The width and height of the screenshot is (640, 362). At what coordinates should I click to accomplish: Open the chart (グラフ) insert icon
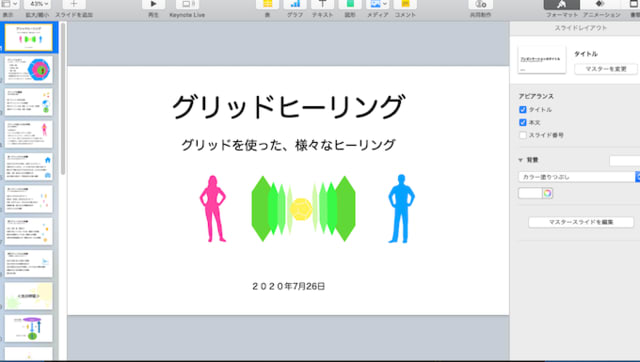point(295,4)
